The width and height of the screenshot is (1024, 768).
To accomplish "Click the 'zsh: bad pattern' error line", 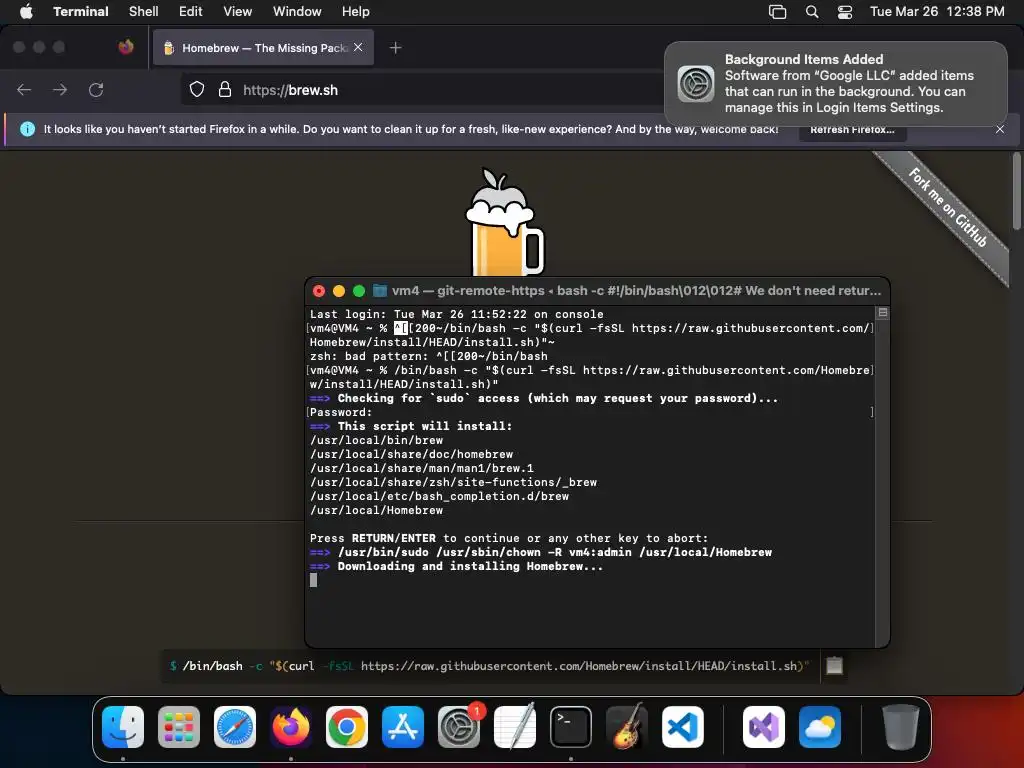I will tap(428, 356).
